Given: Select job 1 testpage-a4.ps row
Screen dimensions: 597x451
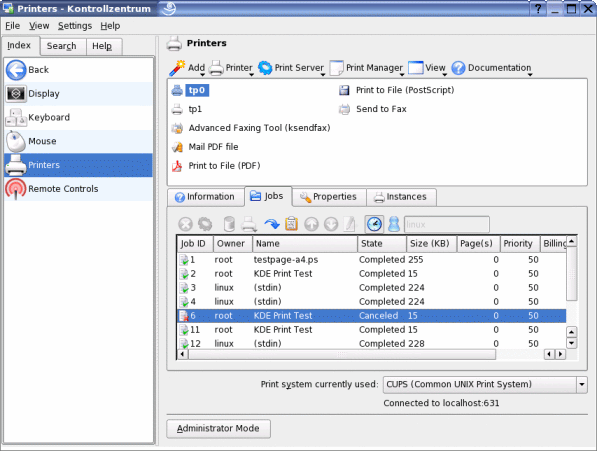Looking at the screenshot, I should (372, 260).
